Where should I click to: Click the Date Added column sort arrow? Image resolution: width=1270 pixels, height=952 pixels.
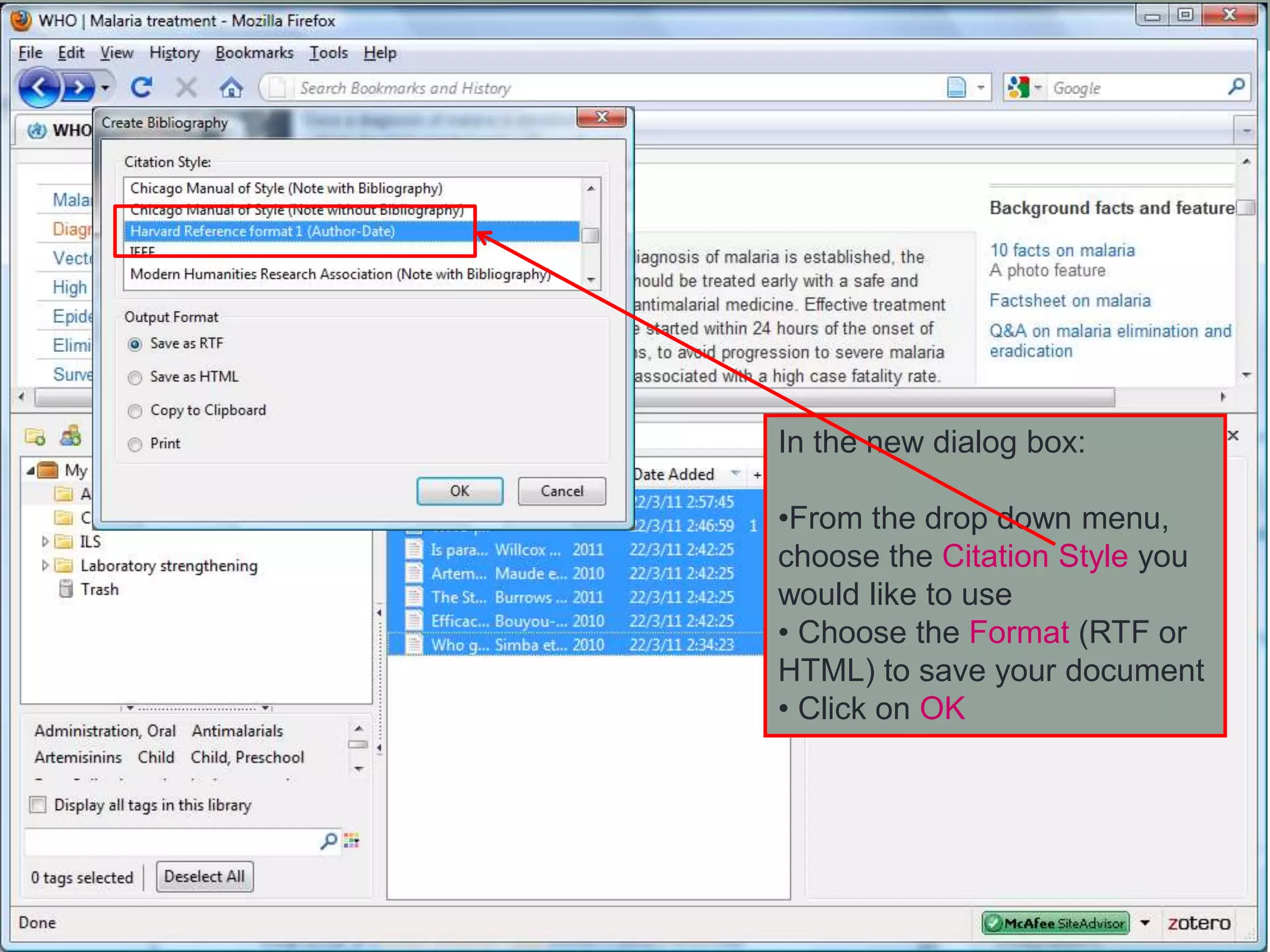pos(735,474)
